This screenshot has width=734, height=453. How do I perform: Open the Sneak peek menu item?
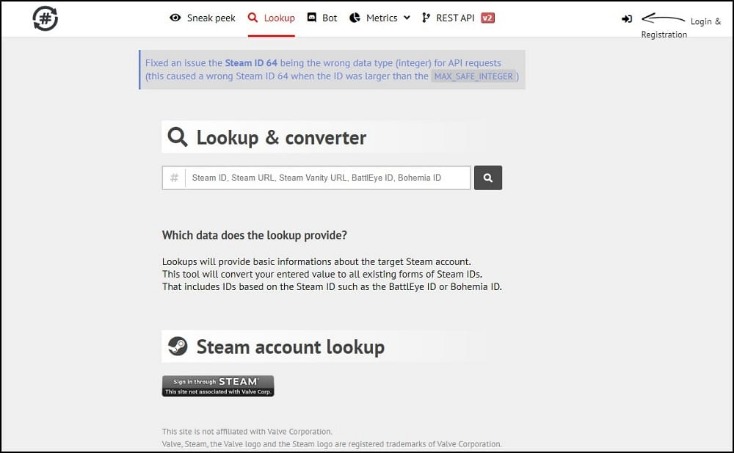pyautogui.click(x=211, y=18)
